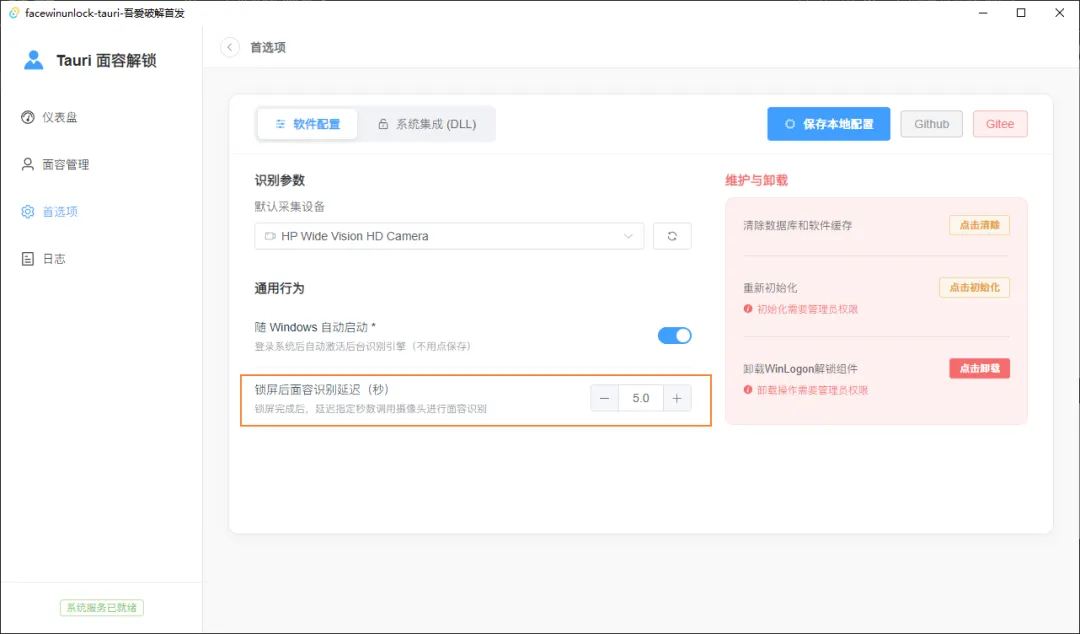Image resolution: width=1080 pixels, height=634 pixels.
Task: Click the 重新初始化 label
Action: (770, 288)
